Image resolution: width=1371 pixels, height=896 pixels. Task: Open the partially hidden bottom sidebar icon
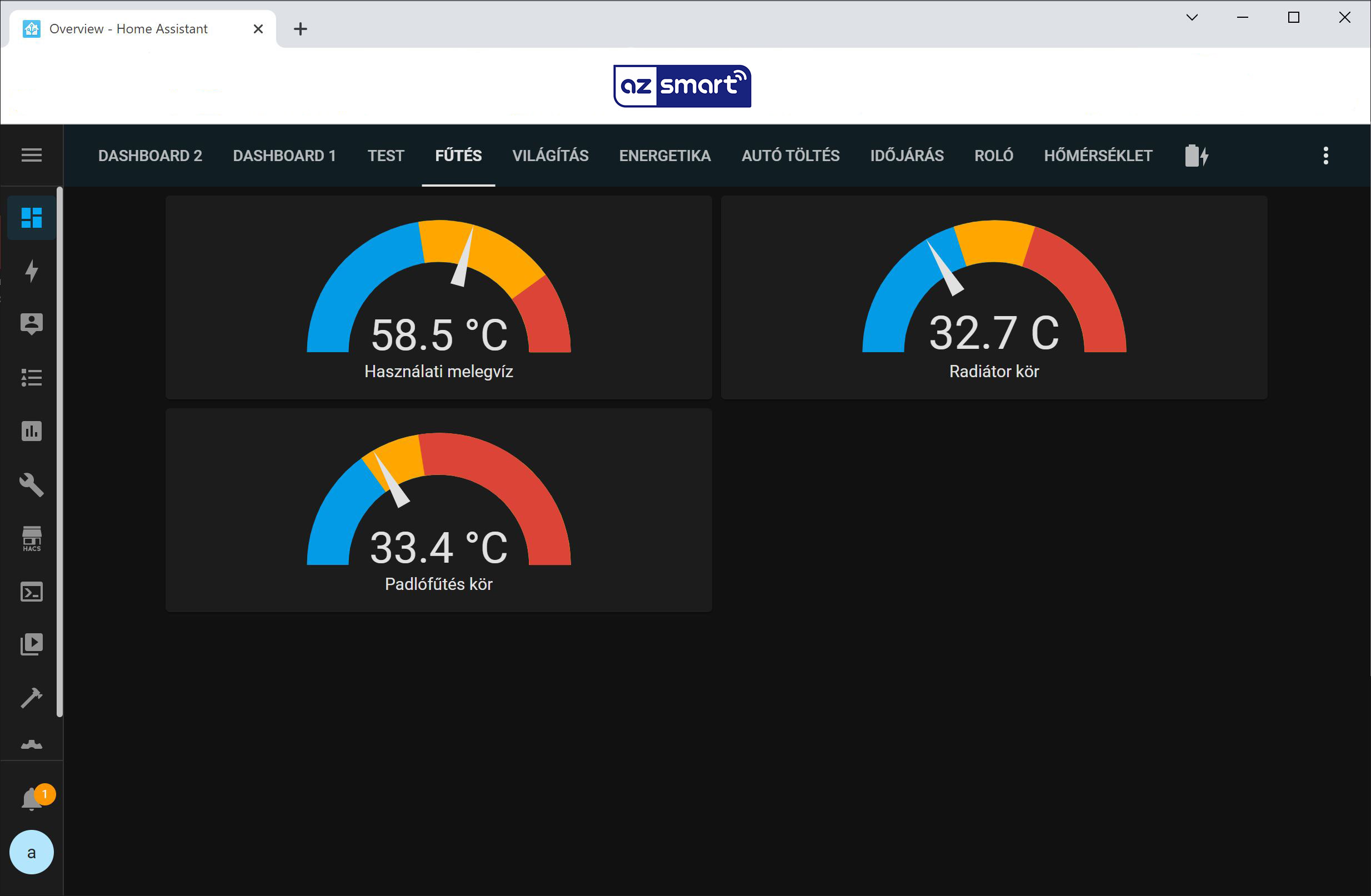point(32,744)
